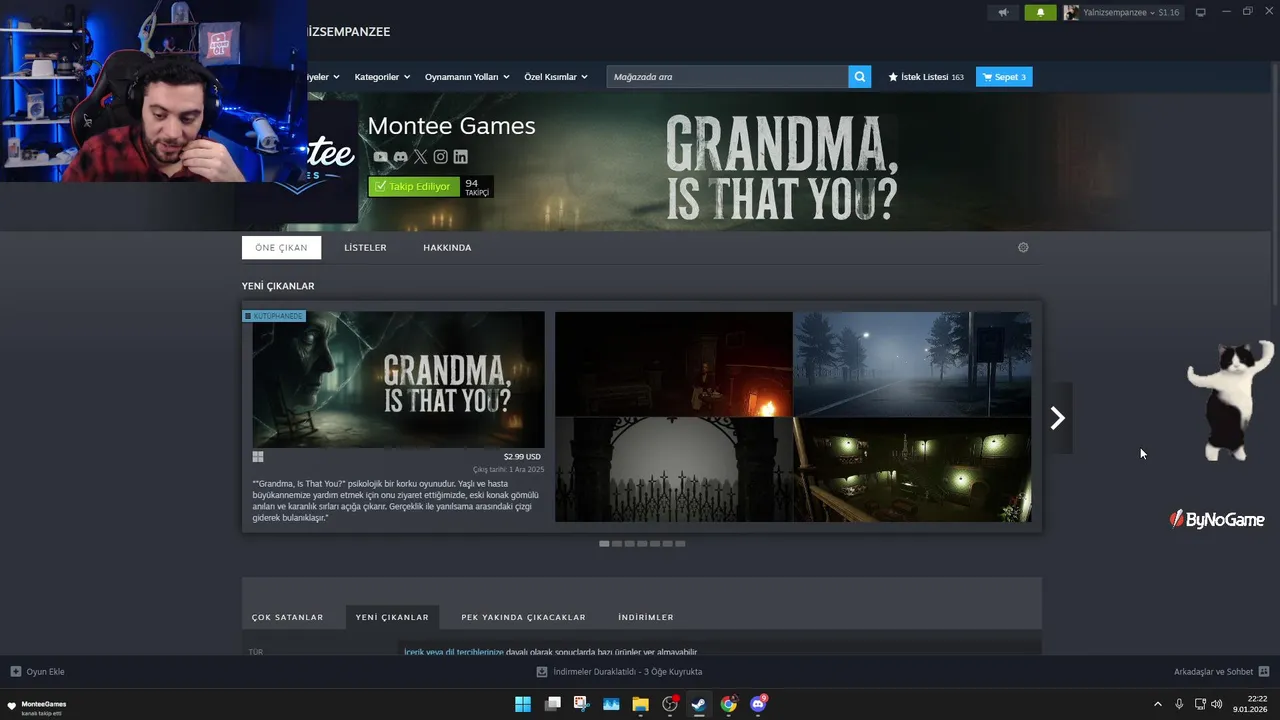This screenshot has height=720, width=1280.
Task: Jump to the last carousel page dot
Action: point(680,544)
